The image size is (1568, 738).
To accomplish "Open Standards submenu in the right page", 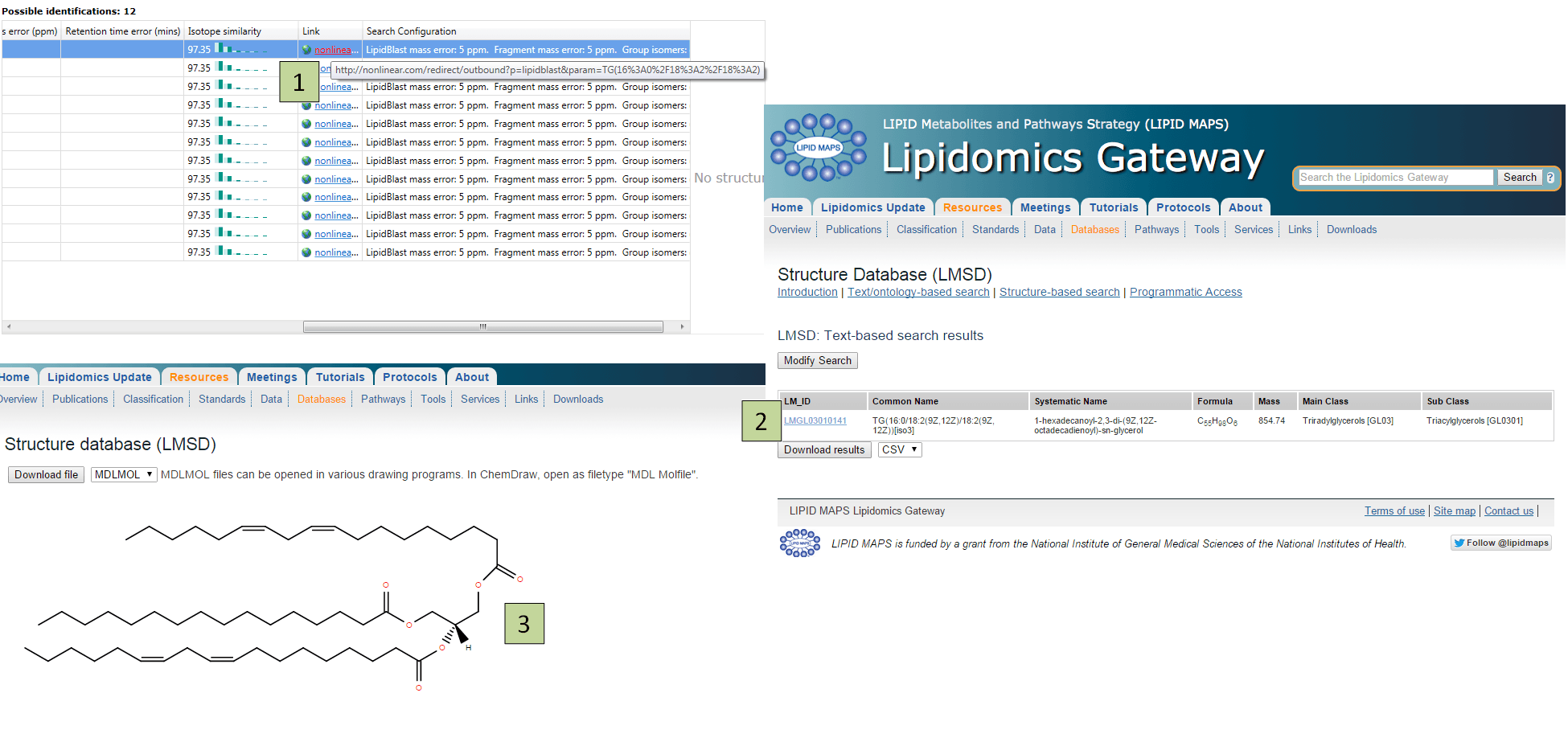I will [995, 230].
